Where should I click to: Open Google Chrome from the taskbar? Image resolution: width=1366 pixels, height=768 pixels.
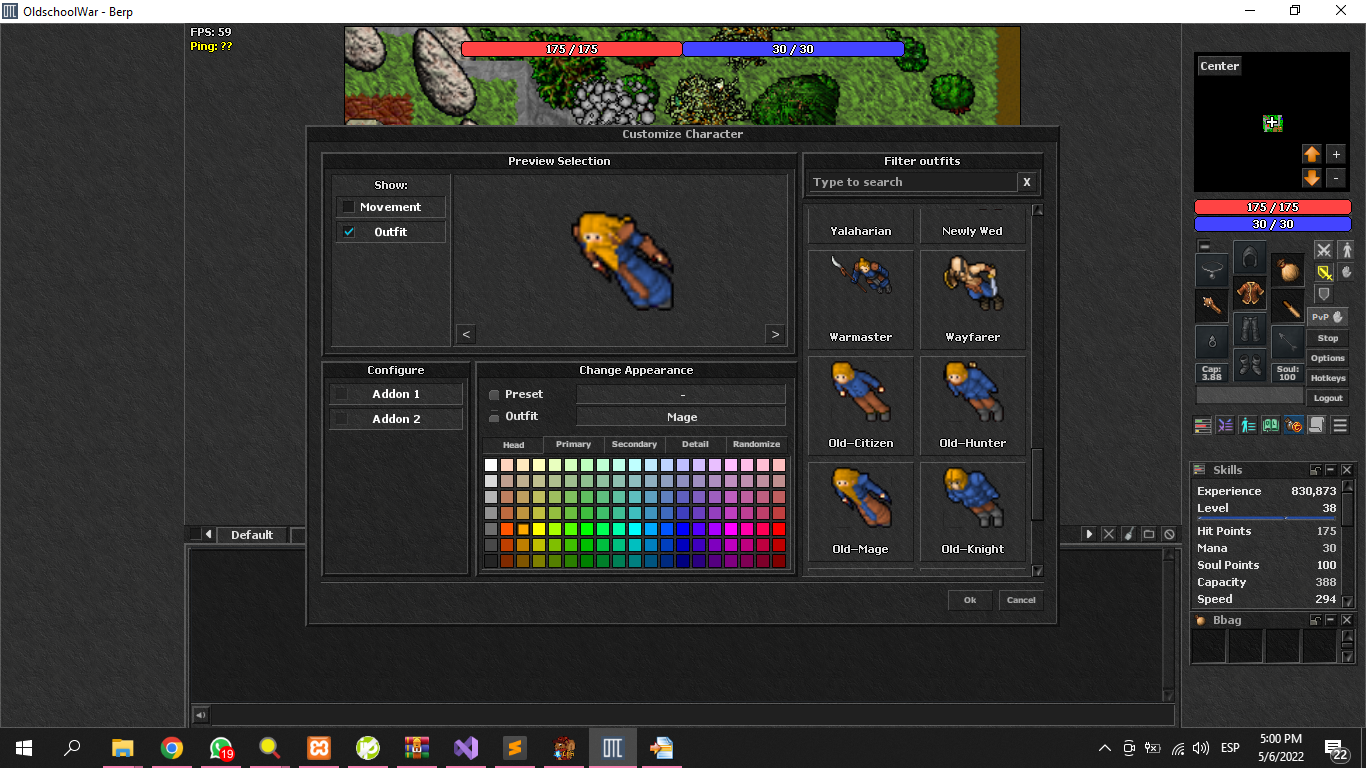(x=171, y=747)
